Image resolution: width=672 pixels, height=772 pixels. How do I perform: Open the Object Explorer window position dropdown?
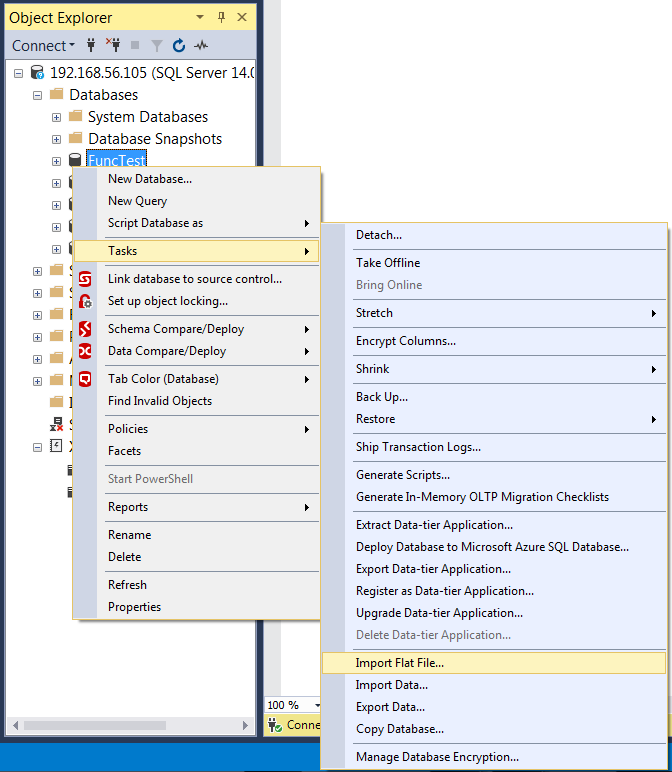(200, 17)
